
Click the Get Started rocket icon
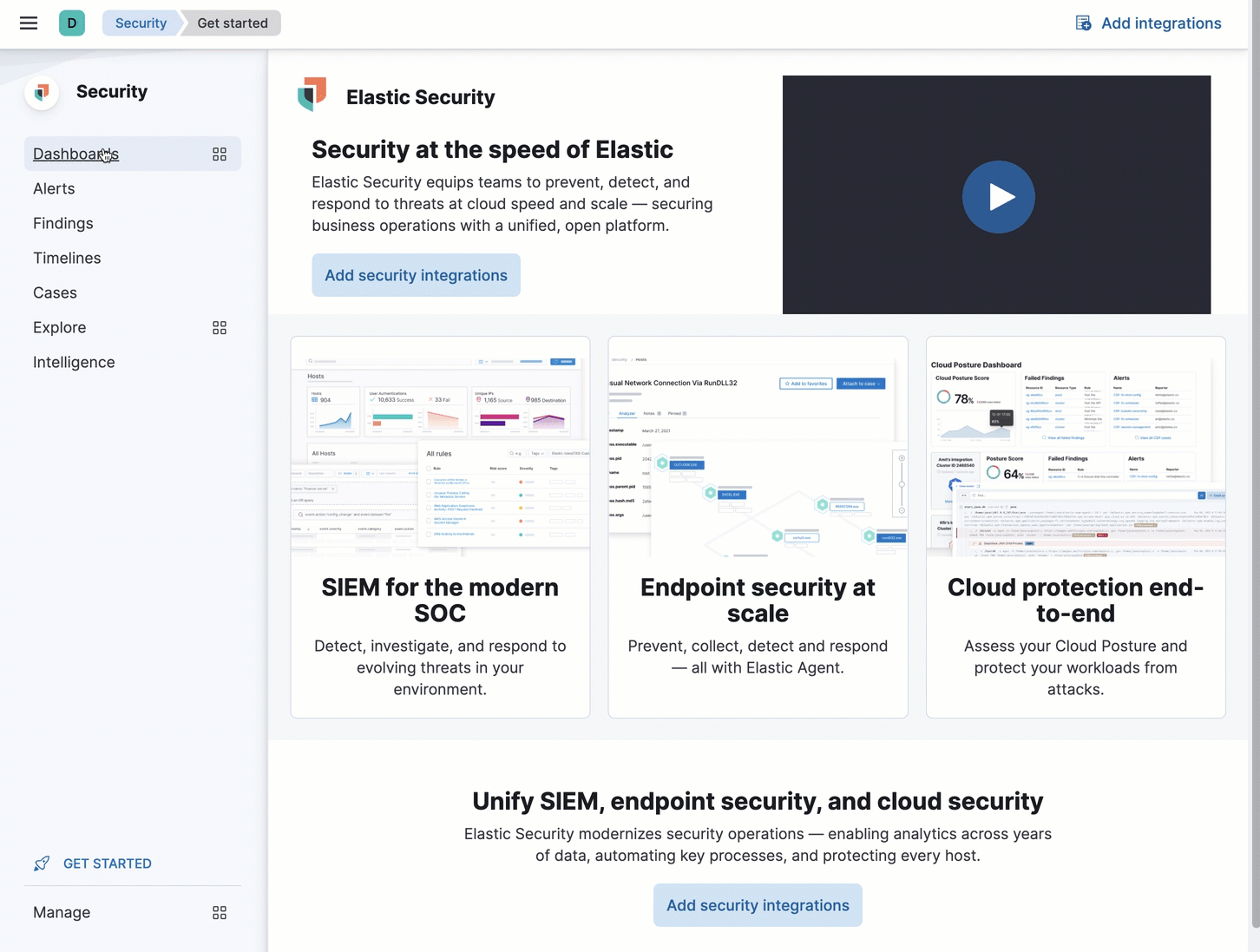tap(42, 863)
